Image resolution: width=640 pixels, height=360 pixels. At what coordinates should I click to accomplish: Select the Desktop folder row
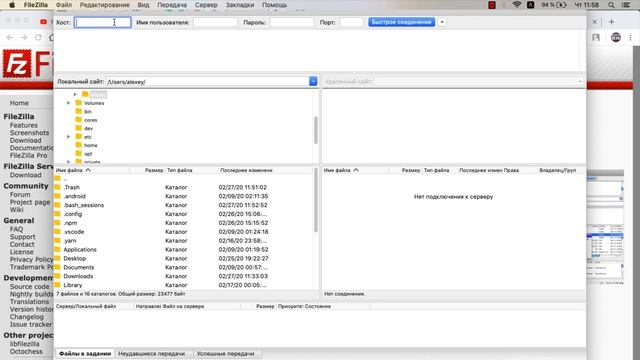pyautogui.click(x=184, y=259)
